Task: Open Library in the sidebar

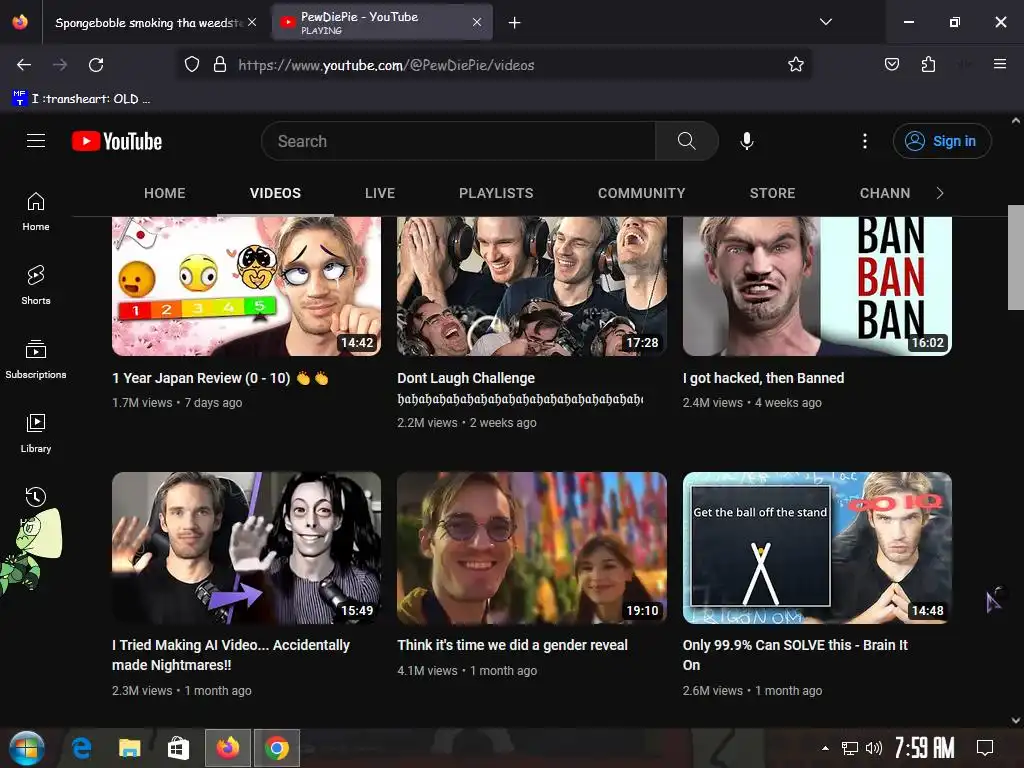Action: (36, 433)
